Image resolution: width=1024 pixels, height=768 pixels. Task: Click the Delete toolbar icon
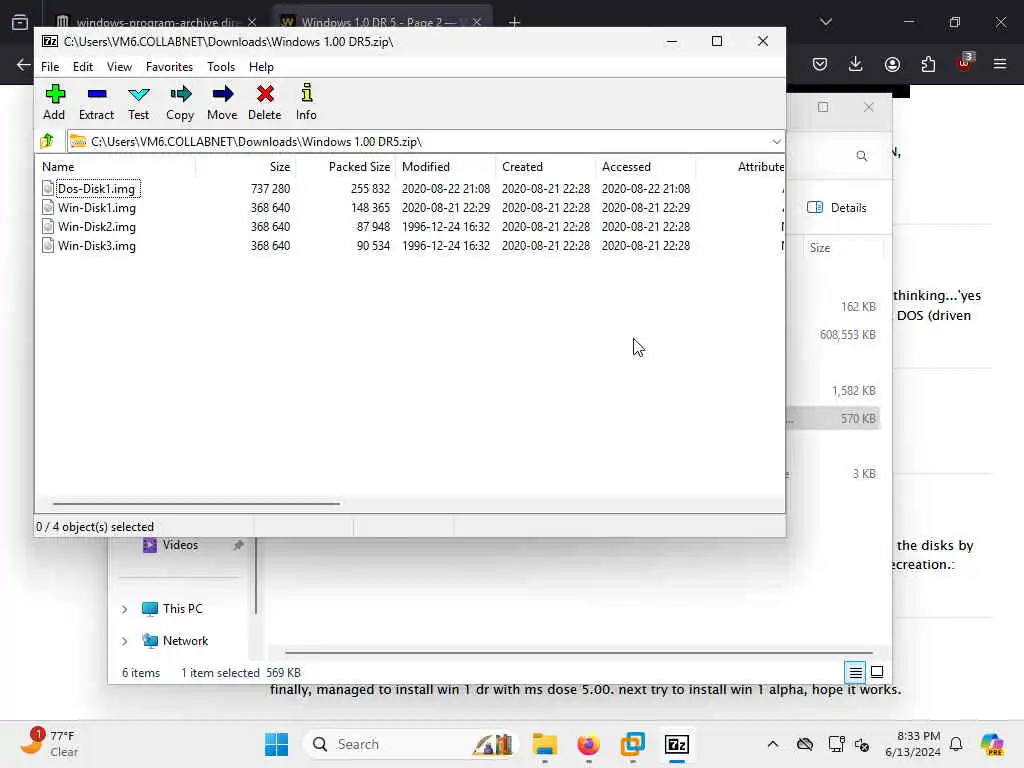click(264, 102)
